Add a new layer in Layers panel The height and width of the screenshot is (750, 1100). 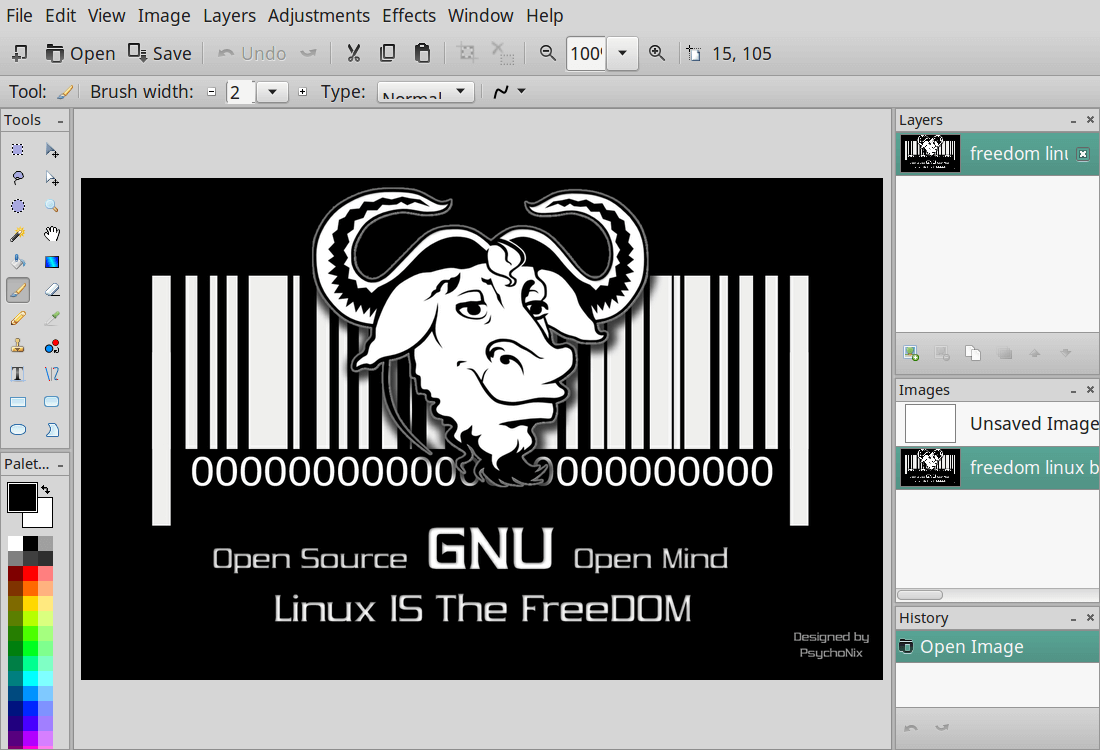911,352
